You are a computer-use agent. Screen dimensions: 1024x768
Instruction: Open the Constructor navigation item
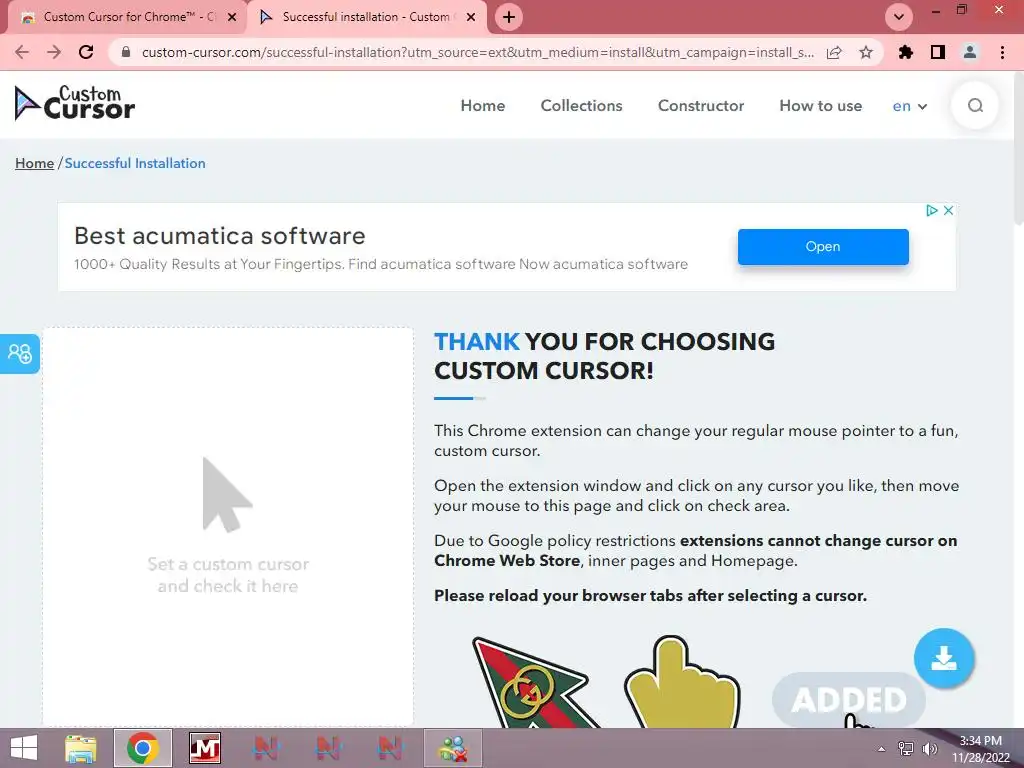coord(701,106)
